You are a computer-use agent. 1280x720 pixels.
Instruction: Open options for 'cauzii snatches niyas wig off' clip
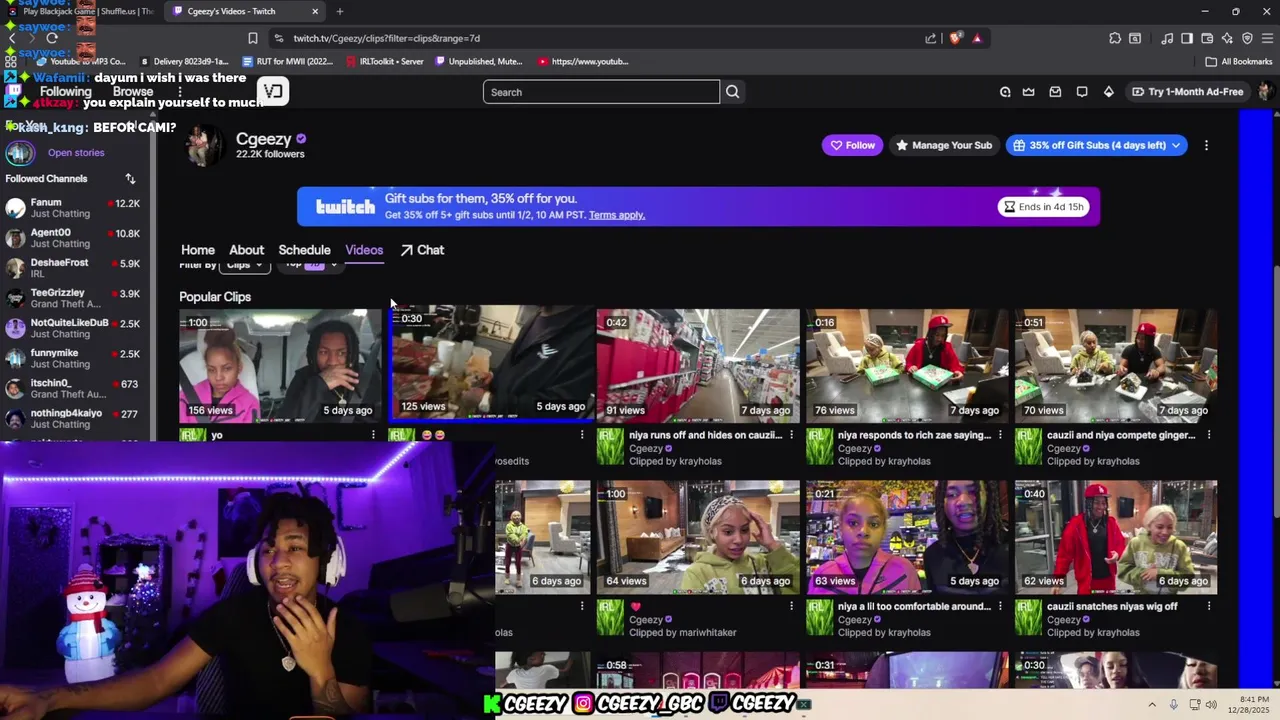click(x=1209, y=606)
